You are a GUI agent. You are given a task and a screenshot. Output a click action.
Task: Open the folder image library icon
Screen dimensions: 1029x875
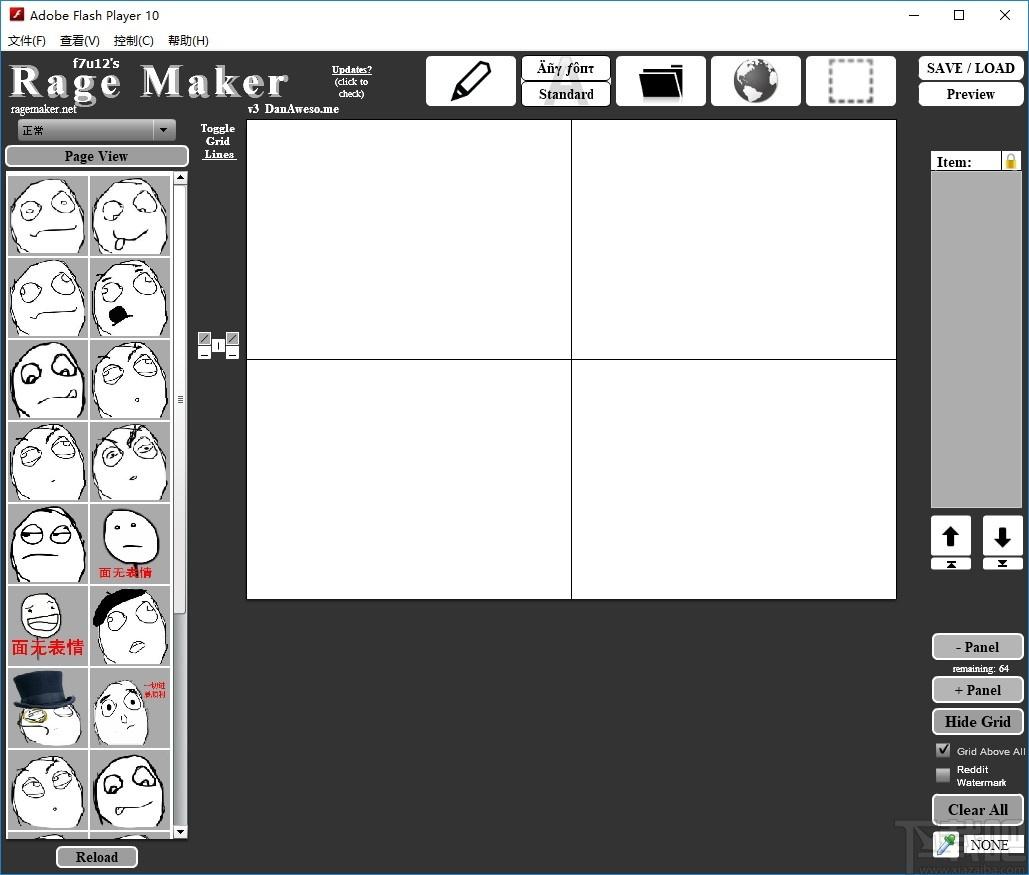tap(661, 81)
